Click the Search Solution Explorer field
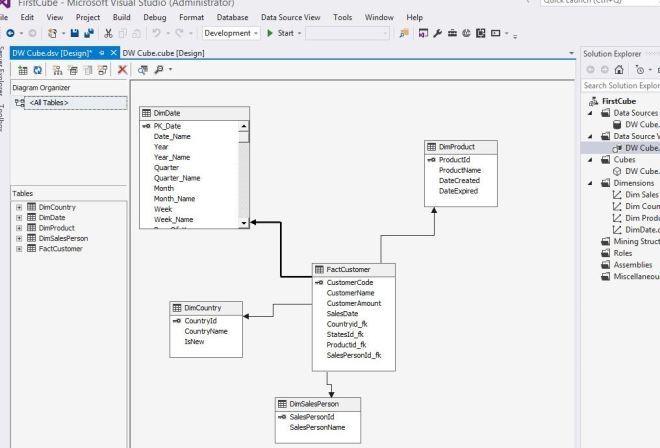Image resolution: width=660 pixels, height=448 pixels. pyautogui.click(x=620, y=85)
